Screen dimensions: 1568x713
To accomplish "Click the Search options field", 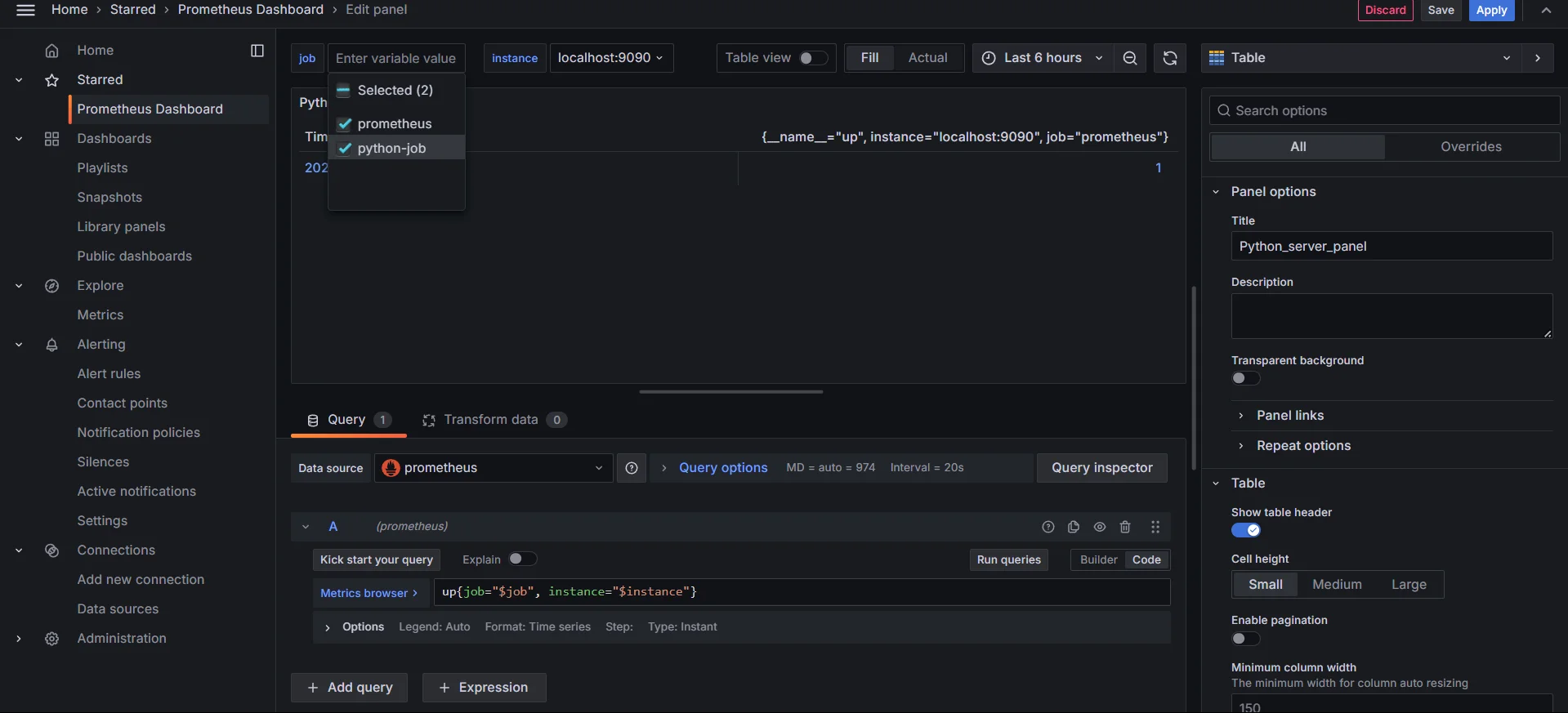I will click(1384, 111).
